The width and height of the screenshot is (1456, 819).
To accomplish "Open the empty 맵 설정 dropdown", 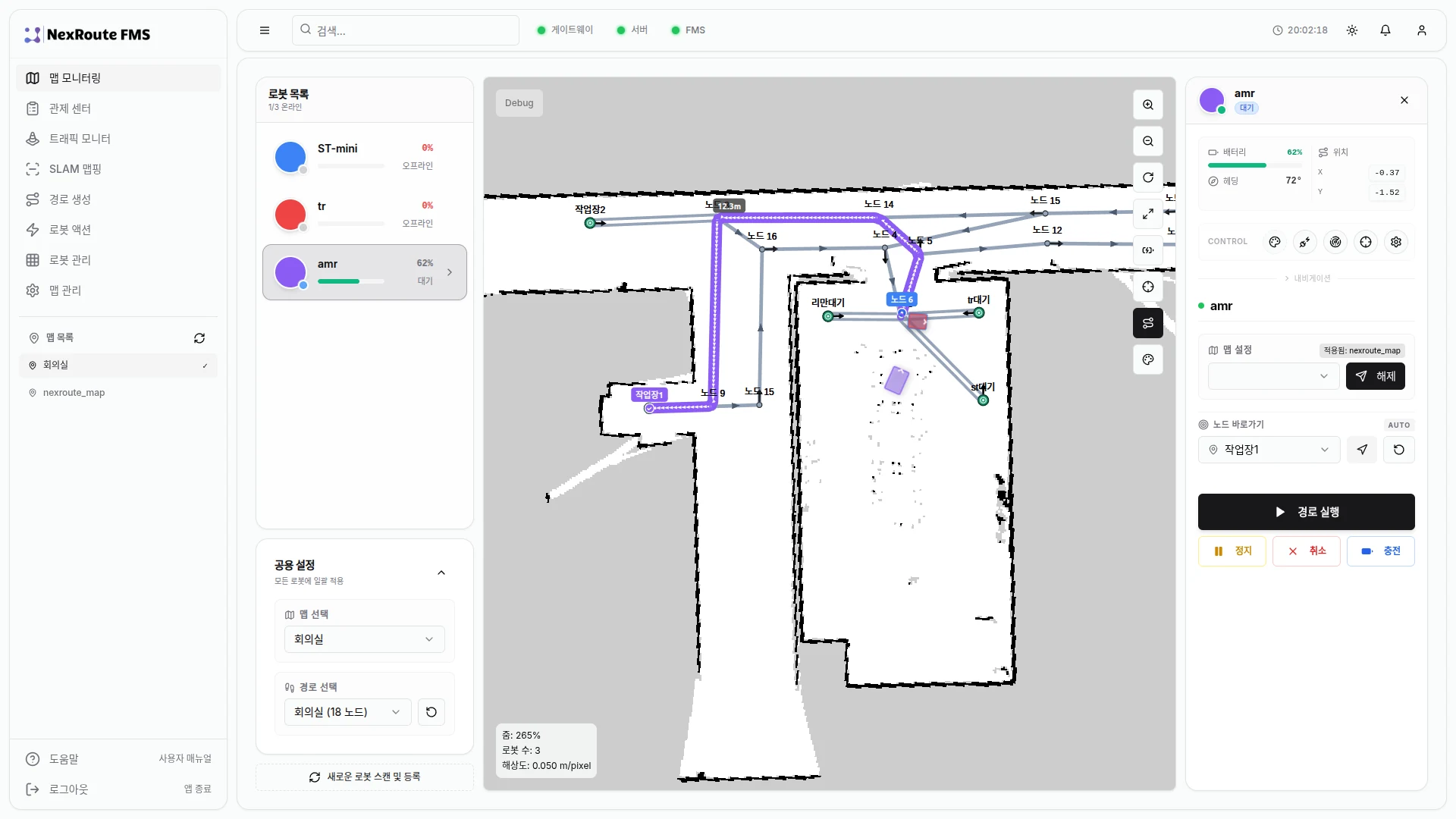I will [1274, 376].
